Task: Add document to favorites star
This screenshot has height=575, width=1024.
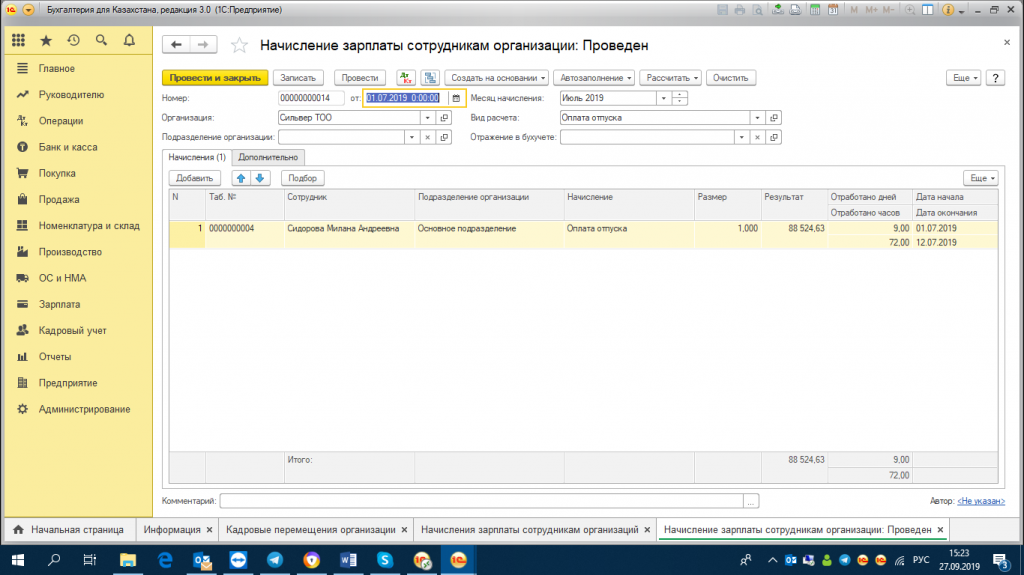Action: (x=239, y=45)
